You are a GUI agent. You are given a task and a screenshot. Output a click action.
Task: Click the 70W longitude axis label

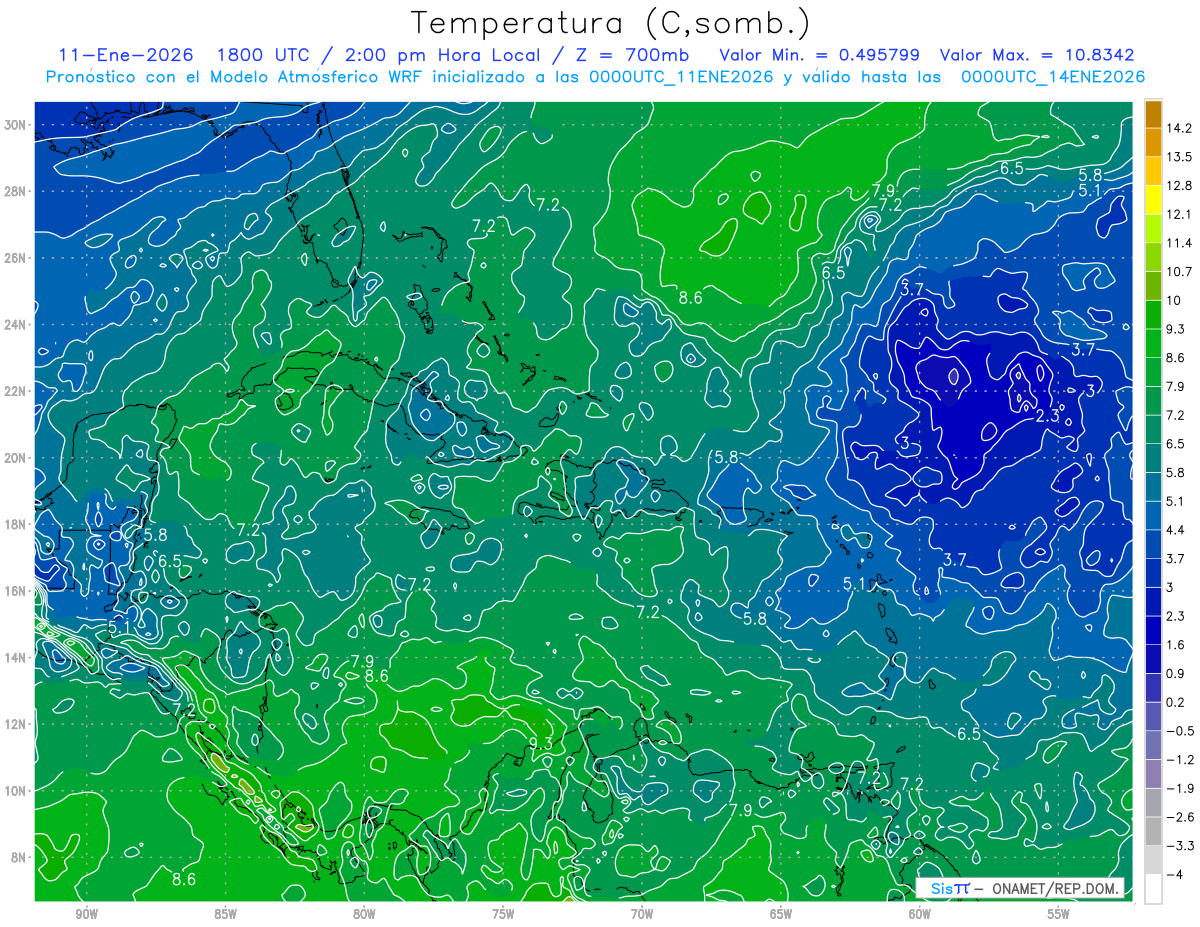click(642, 913)
